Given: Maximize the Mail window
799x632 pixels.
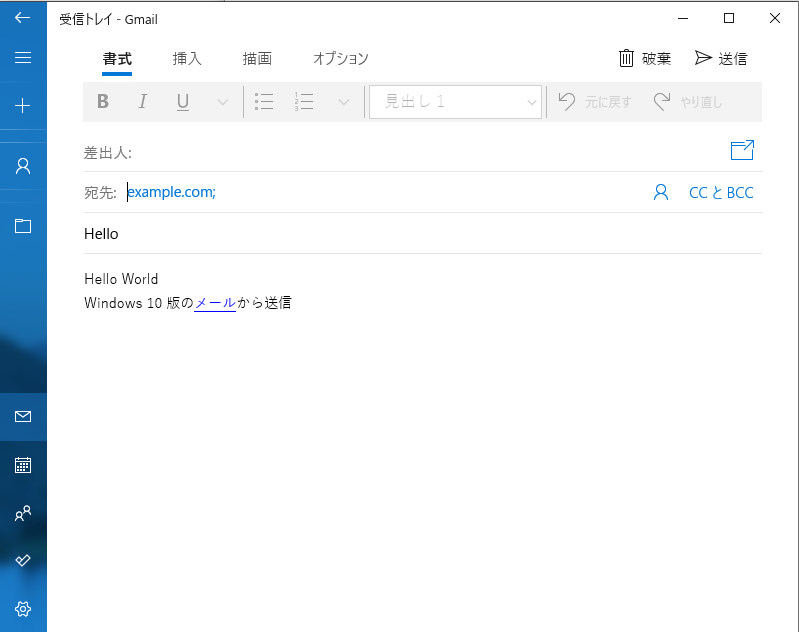Looking at the screenshot, I should [x=729, y=18].
